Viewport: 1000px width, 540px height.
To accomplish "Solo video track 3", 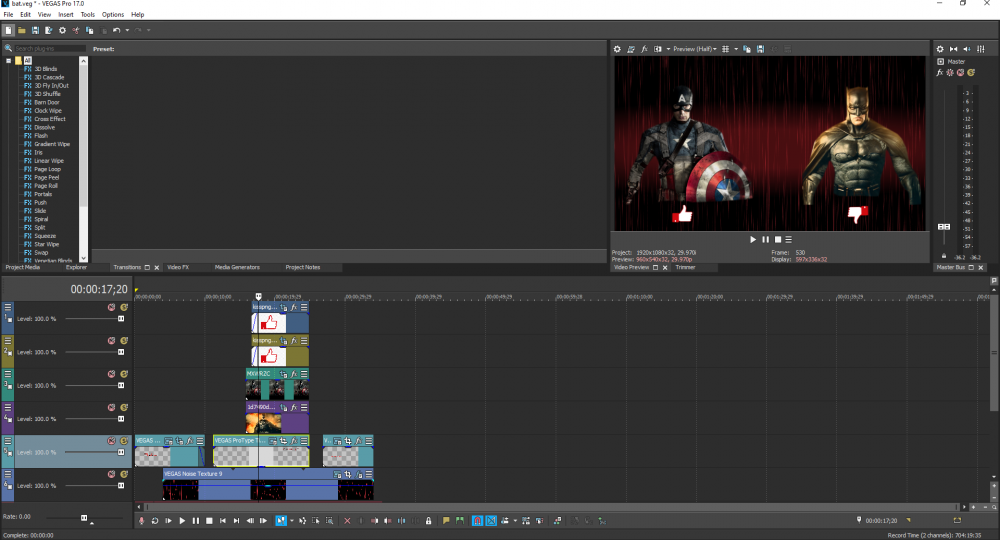I will coord(124,373).
